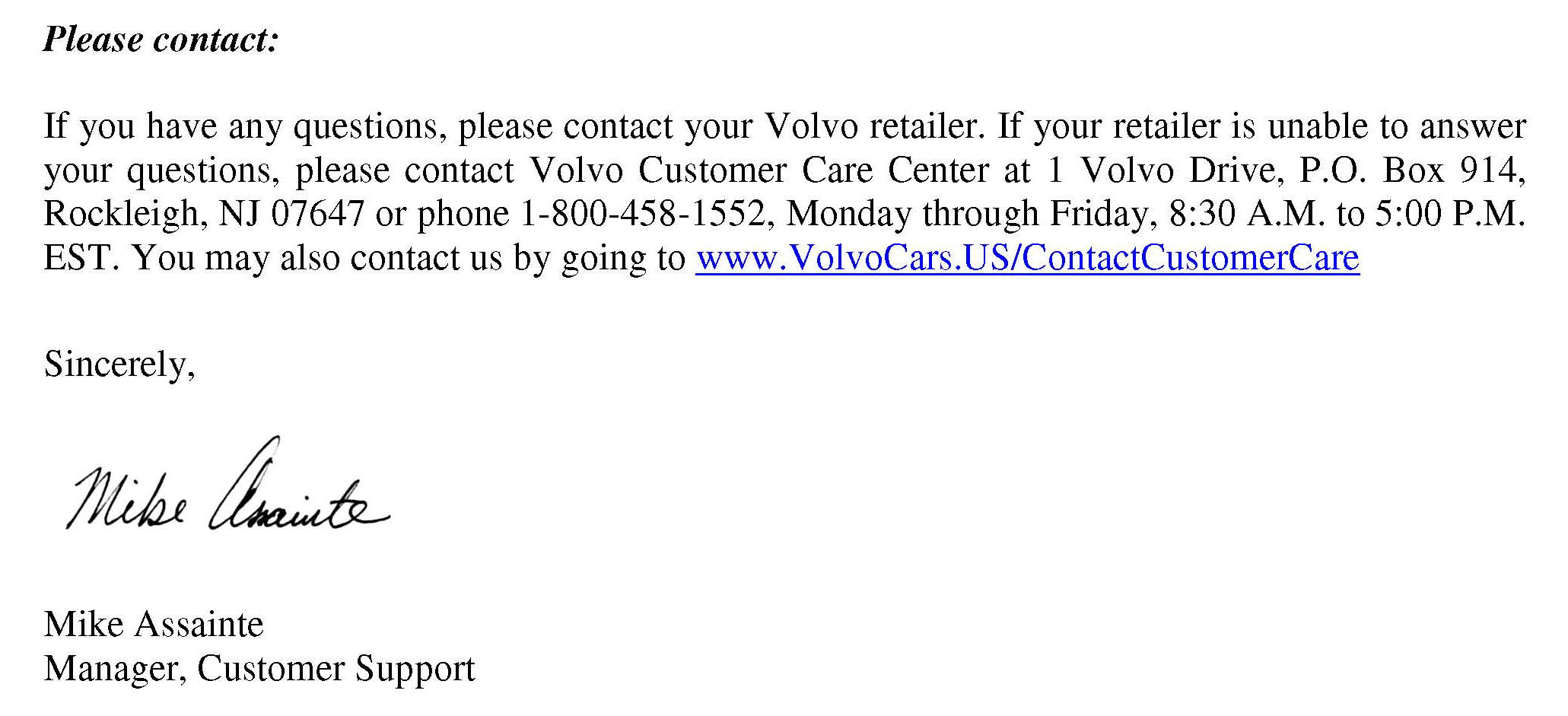Viewport: 1568px width, 716px height.
Task: Open the VolvoCars.US ContactCustomerCare link
Action: click(1027, 257)
